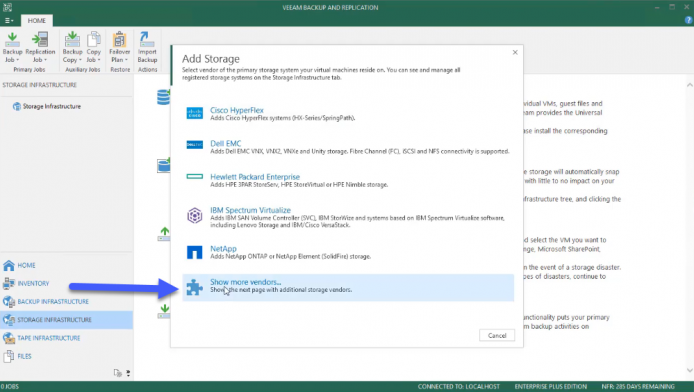Open the Backup Job ribbon button

12,47
